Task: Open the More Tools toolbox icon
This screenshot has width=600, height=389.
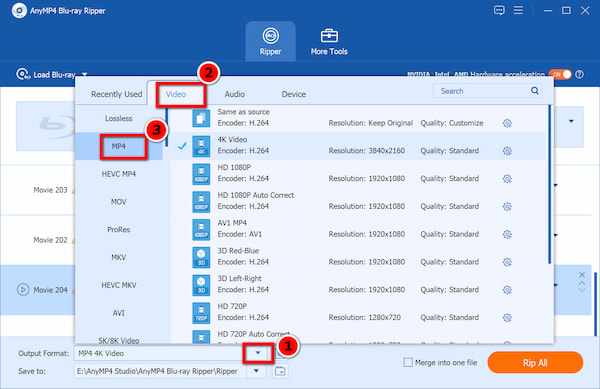Action: coord(329,36)
